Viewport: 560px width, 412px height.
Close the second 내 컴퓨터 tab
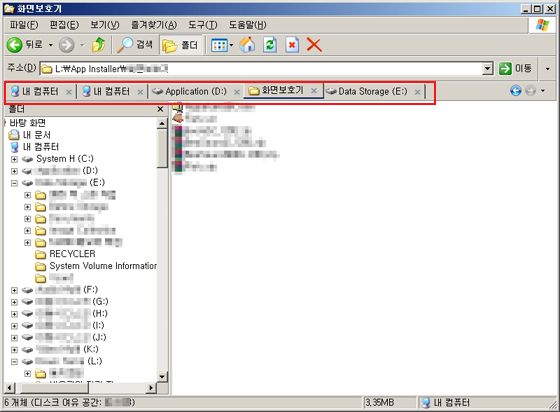[x=140, y=92]
